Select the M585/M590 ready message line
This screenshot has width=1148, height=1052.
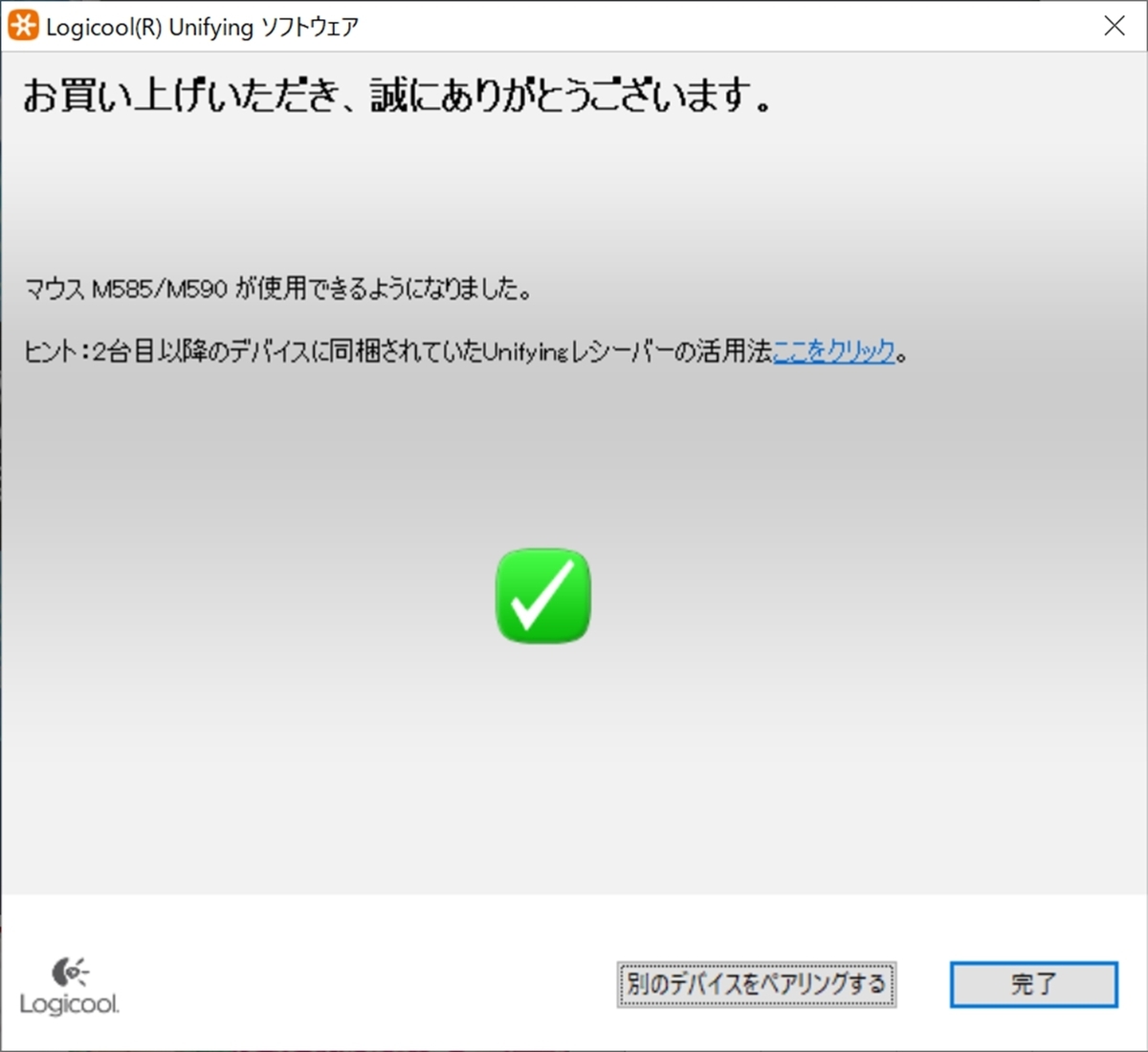point(277,289)
